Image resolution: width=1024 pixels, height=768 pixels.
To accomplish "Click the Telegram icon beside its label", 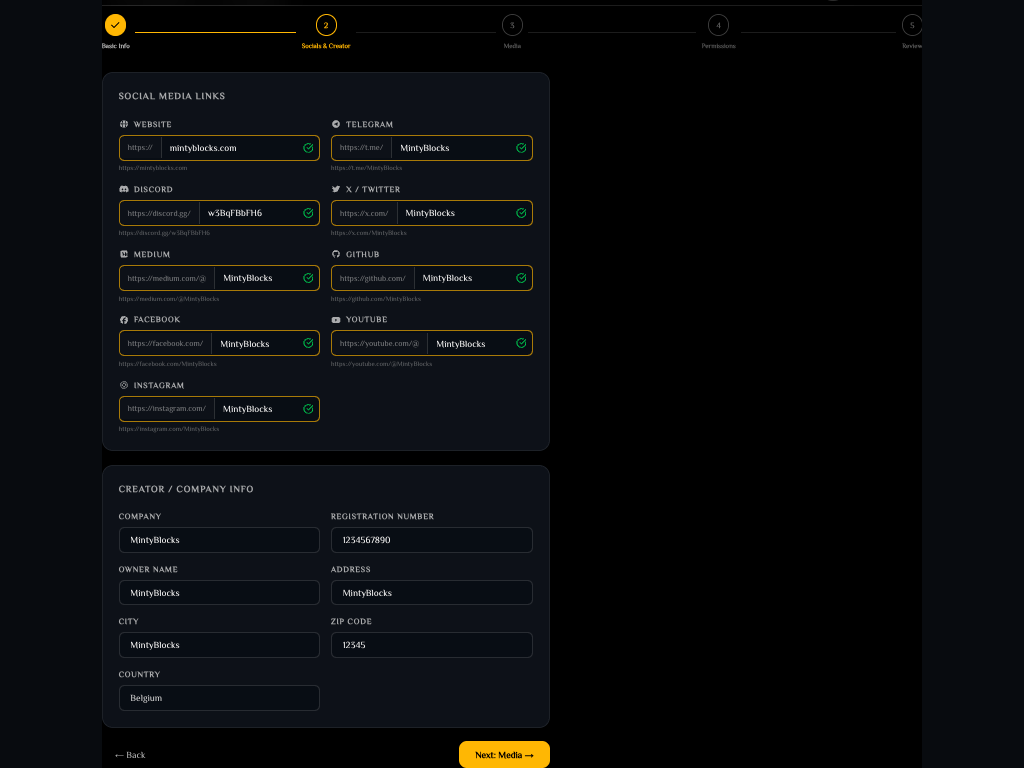I will tap(336, 124).
